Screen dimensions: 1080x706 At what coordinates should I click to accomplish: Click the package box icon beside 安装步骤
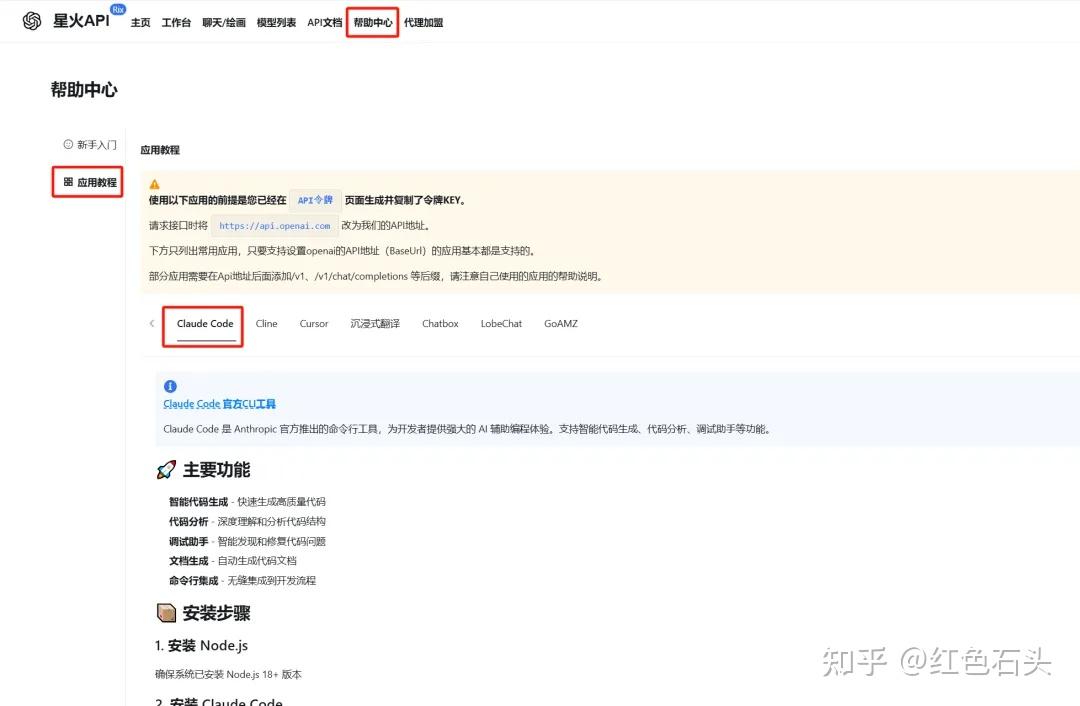tap(166, 612)
